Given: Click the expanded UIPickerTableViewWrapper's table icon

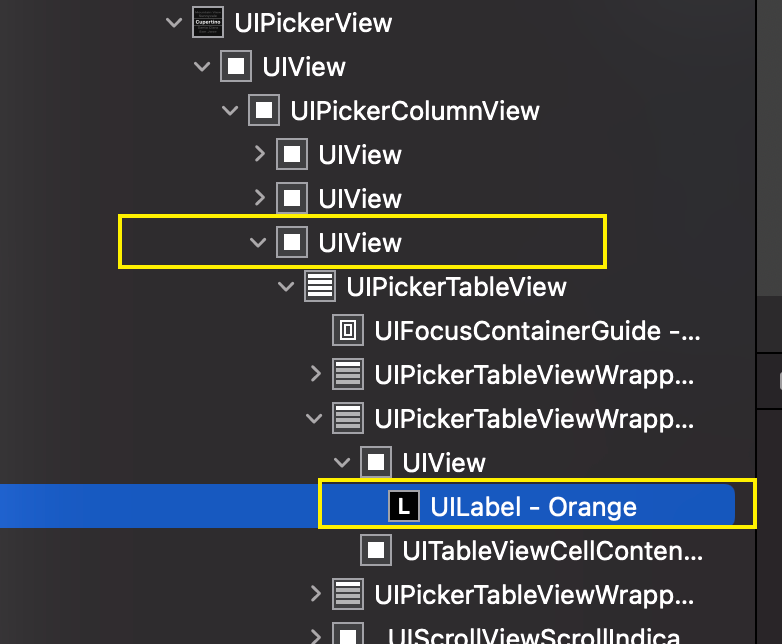Looking at the screenshot, I should 347,417.
